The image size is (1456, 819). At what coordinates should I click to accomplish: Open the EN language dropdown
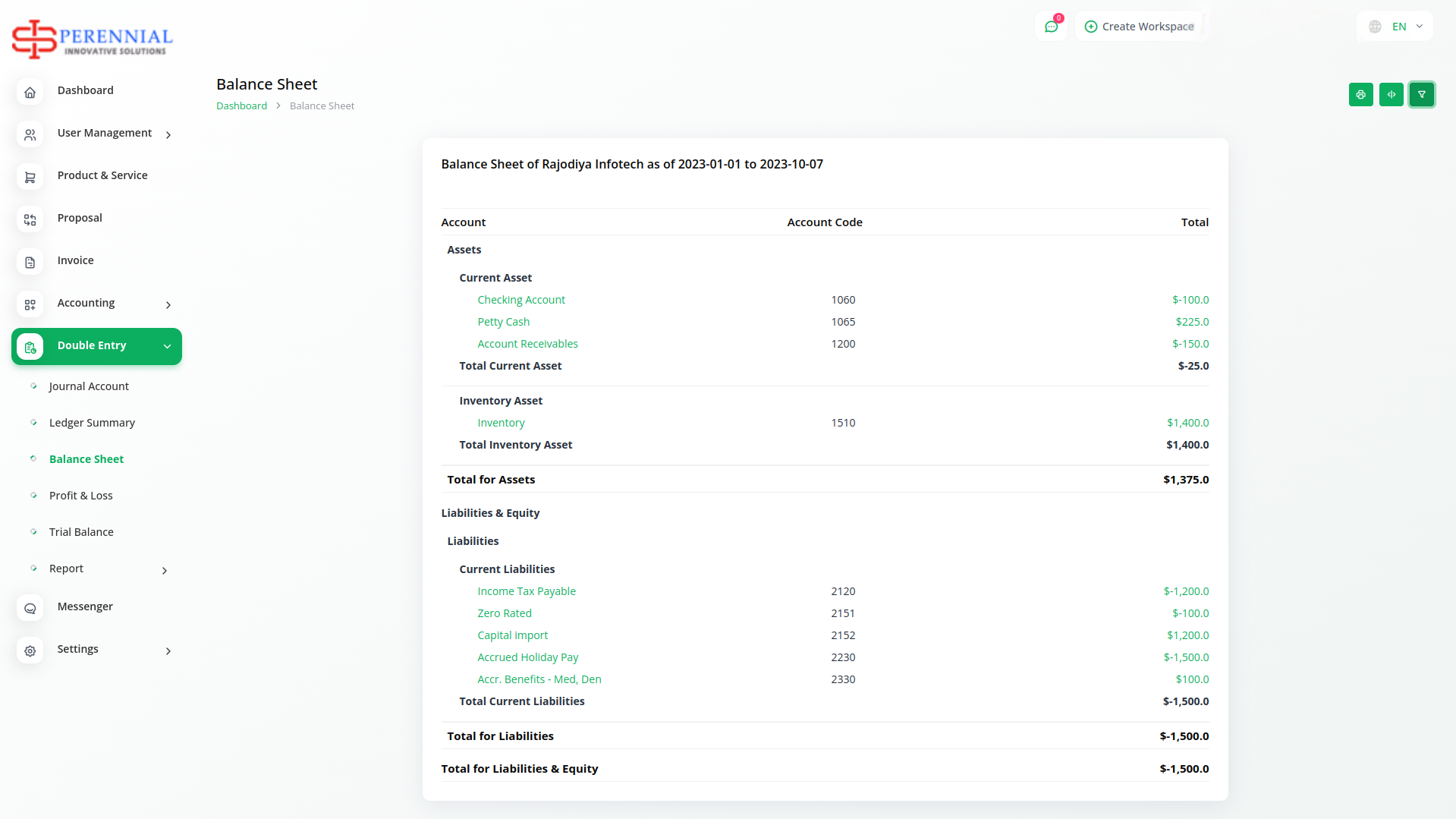[x=1395, y=27]
